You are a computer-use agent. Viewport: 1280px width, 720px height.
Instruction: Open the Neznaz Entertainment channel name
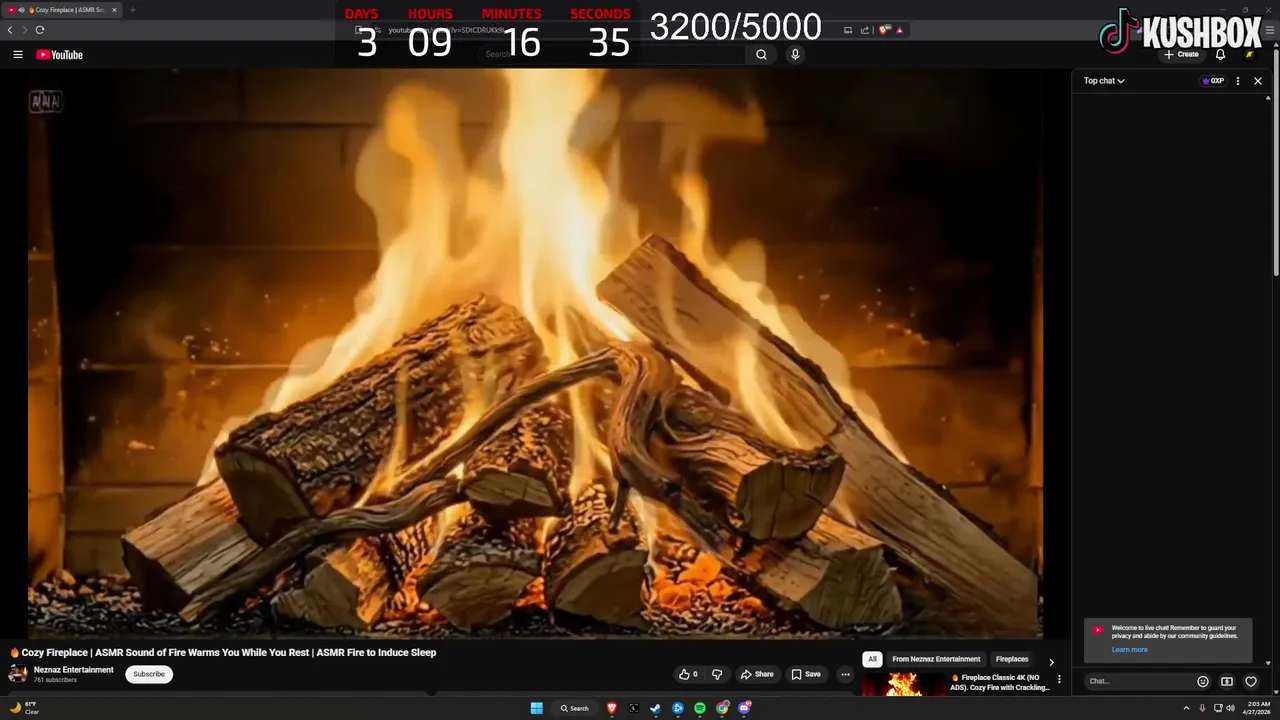74,670
